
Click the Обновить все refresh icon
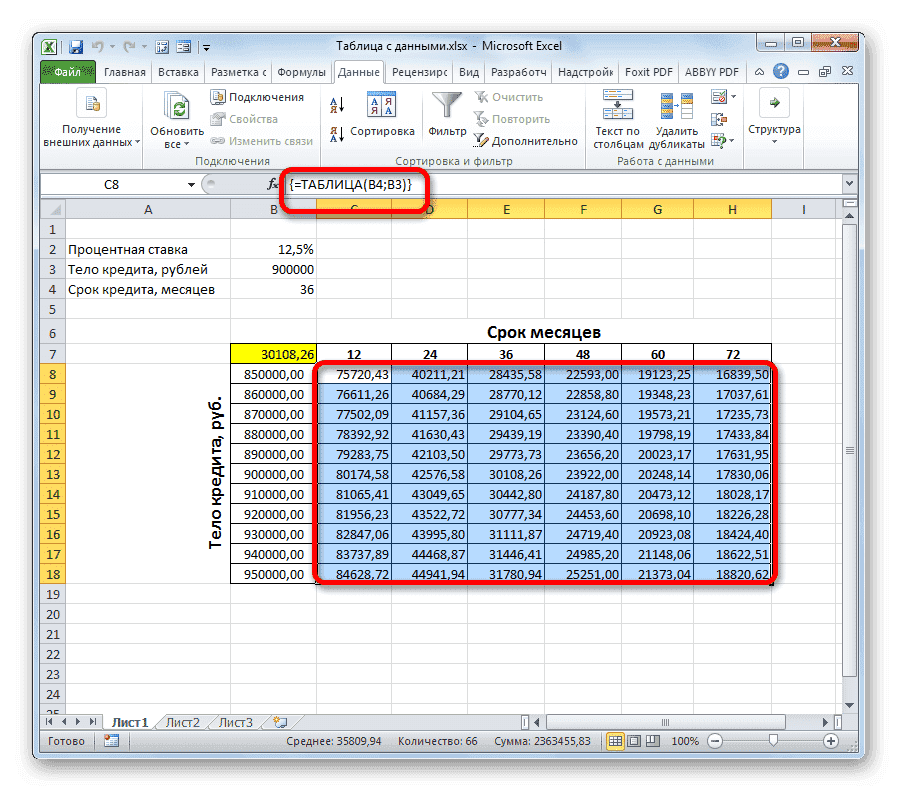point(175,107)
